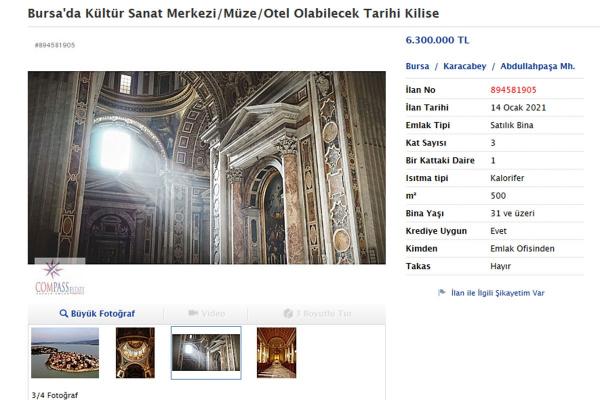Viewport: 600px width, 400px height.
Task: Click the magnifier icon beside Büyük Fotoğraf
Action: click(64, 314)
